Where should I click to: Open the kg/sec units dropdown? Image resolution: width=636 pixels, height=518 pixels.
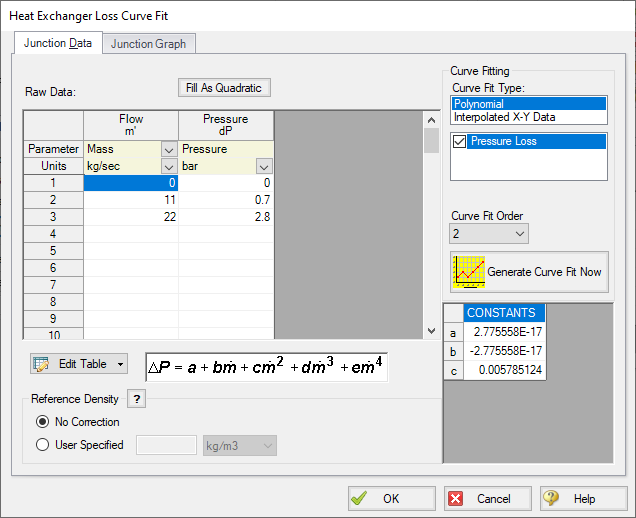pyautogui.click(x=168, y=166)
